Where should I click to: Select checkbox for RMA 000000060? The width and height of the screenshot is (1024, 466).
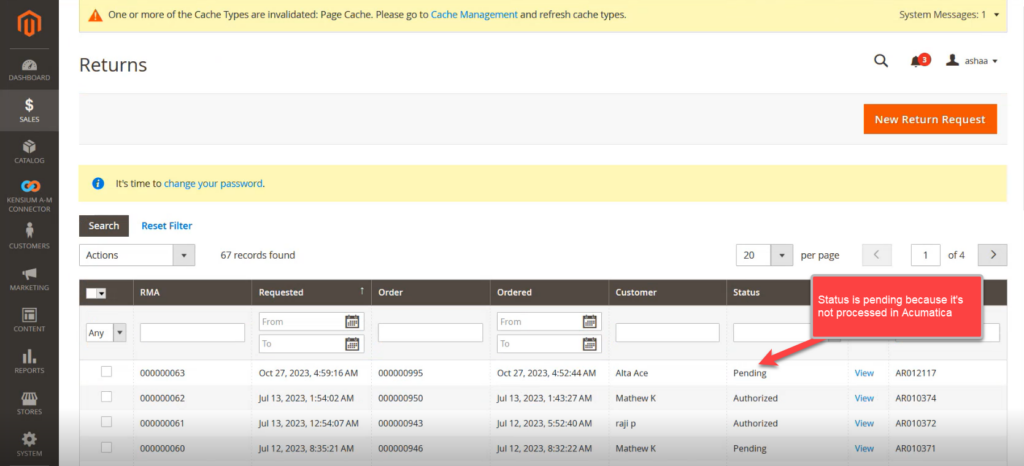click(x=106, y=448)
